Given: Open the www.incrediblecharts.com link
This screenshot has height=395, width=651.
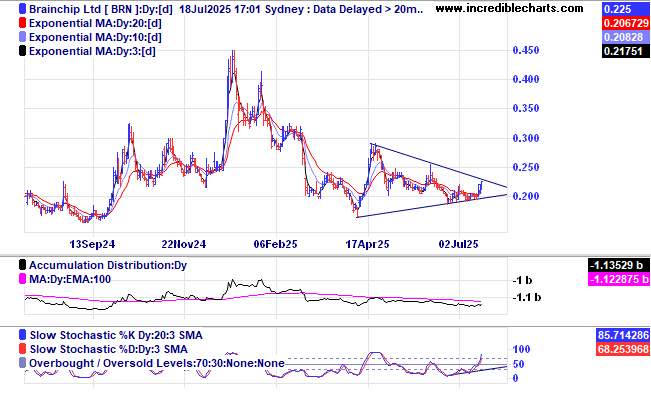Looking at the screenshot, I should (x=509, y=8).
